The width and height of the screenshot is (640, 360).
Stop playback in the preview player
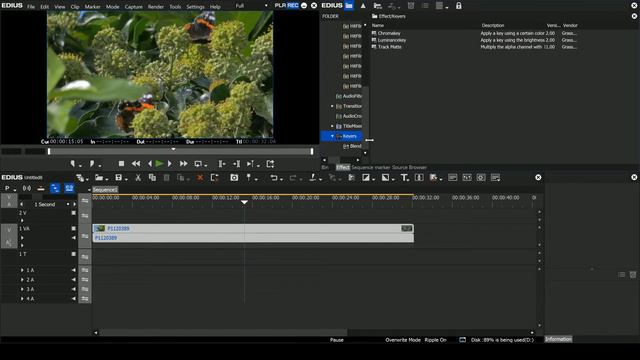(121, 164)
